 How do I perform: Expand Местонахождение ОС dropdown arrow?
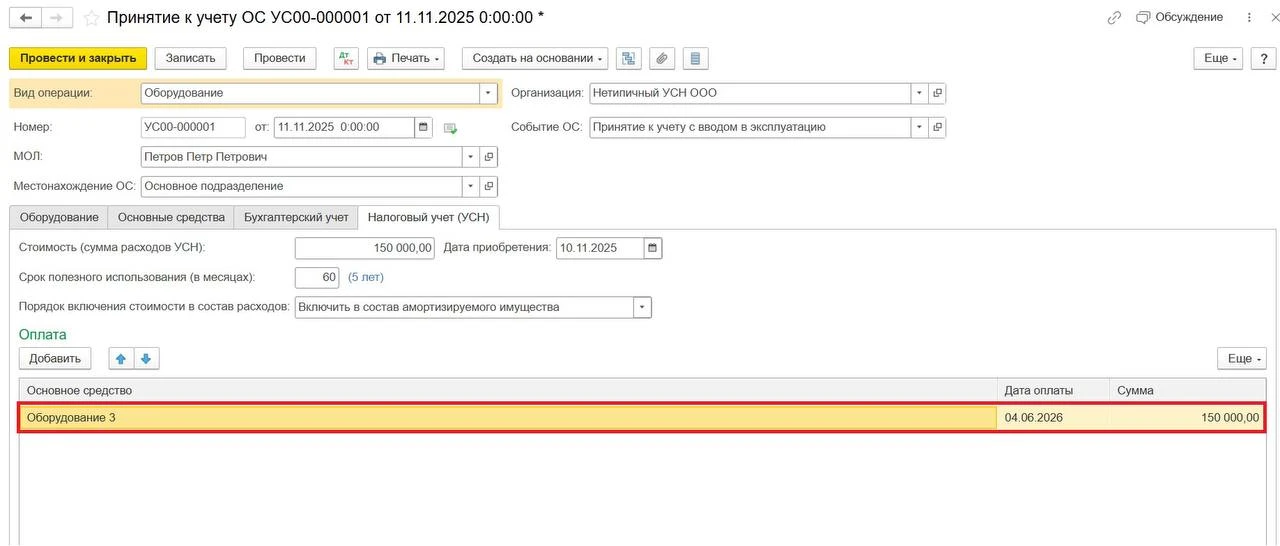pyautogui.click(x=472, y=186)
